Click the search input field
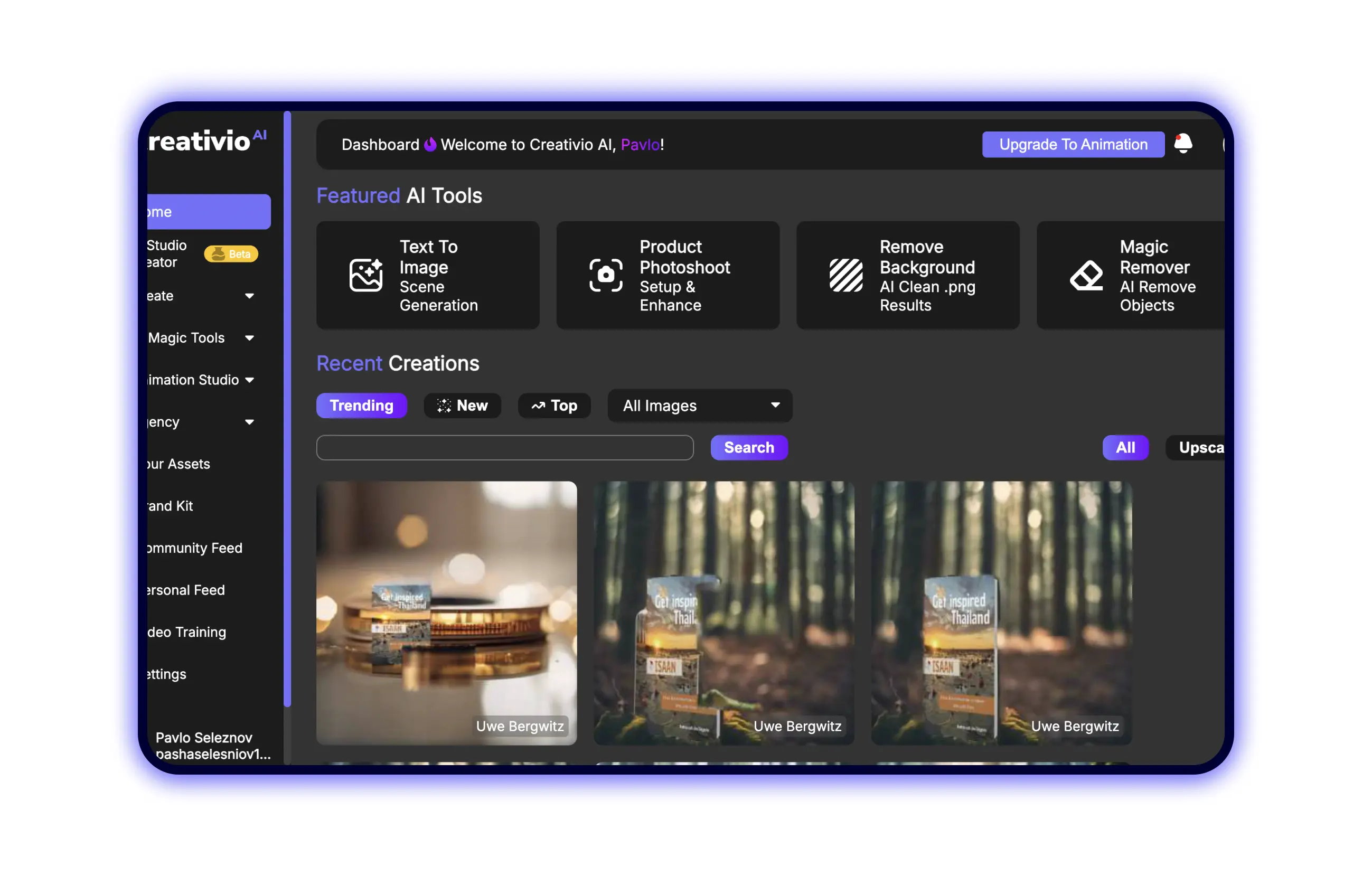This screenshot has width=1372, height=876. [505, 448]
